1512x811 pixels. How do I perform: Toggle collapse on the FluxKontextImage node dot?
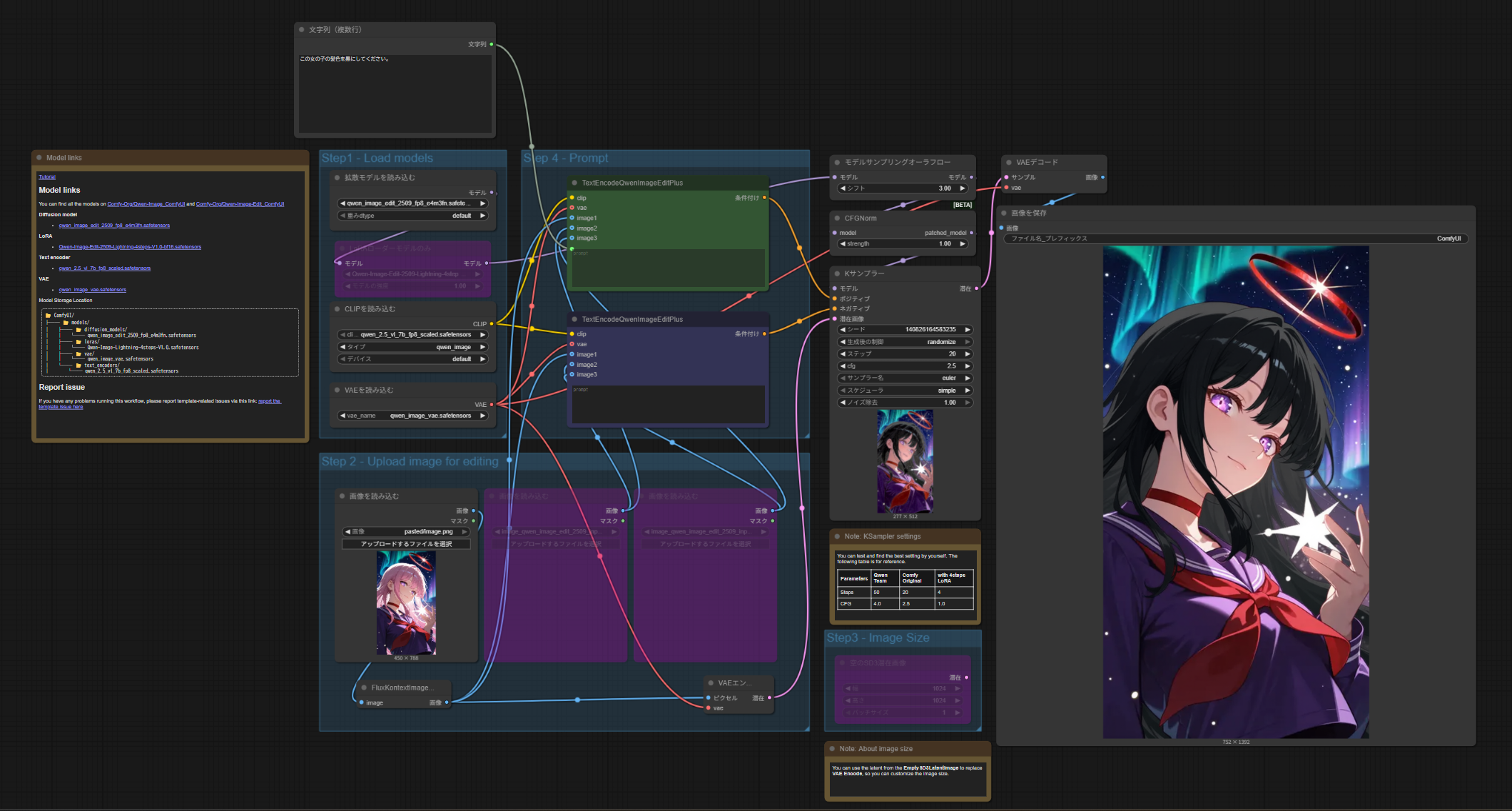(x=364, y=687)
